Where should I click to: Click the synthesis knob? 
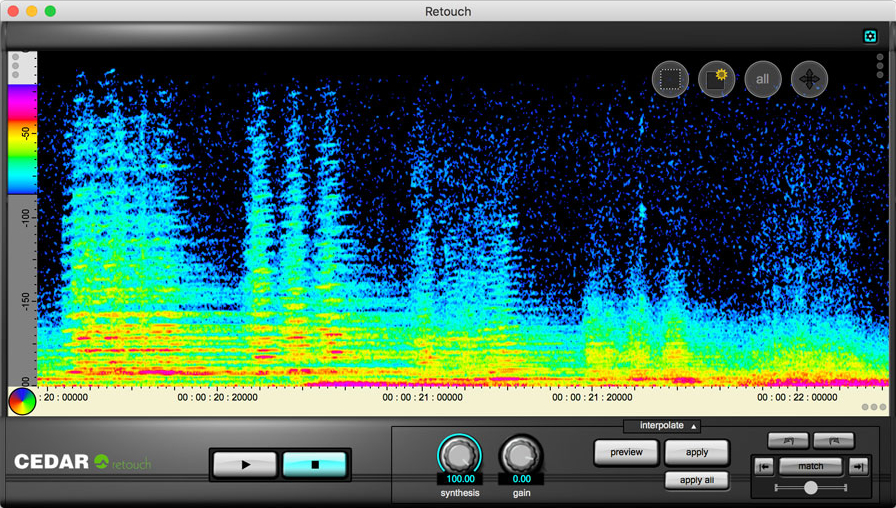pyautogui.click(x=459, y=455)
